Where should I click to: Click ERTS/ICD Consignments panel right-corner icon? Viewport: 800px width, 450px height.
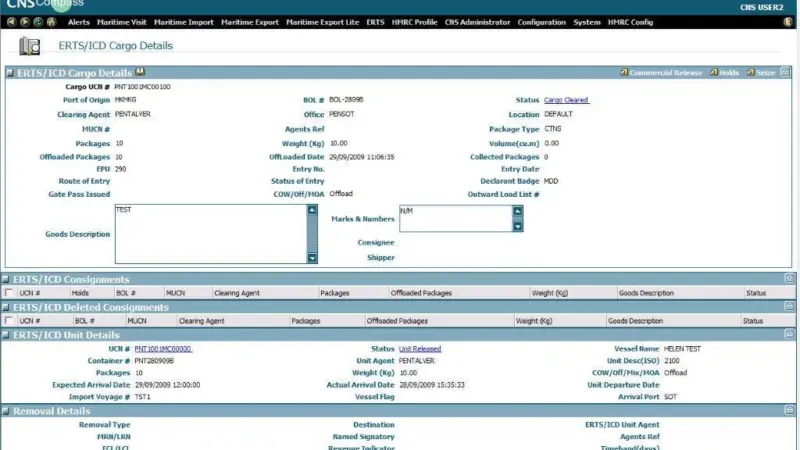pyautogui.click(x=789, y=279)
